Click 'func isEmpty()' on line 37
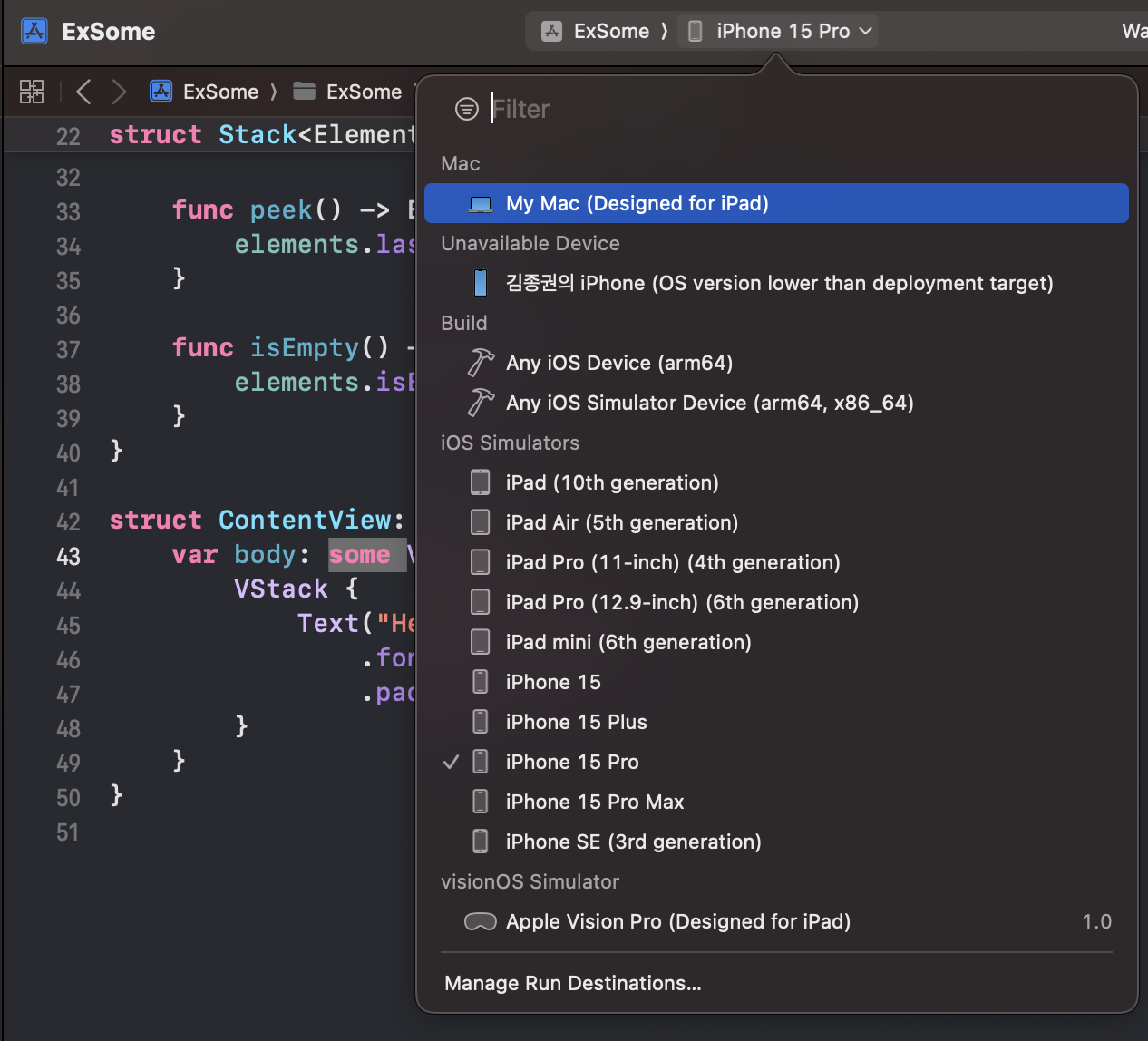Screen dimensions: 1148x1041 coord(280,348)
